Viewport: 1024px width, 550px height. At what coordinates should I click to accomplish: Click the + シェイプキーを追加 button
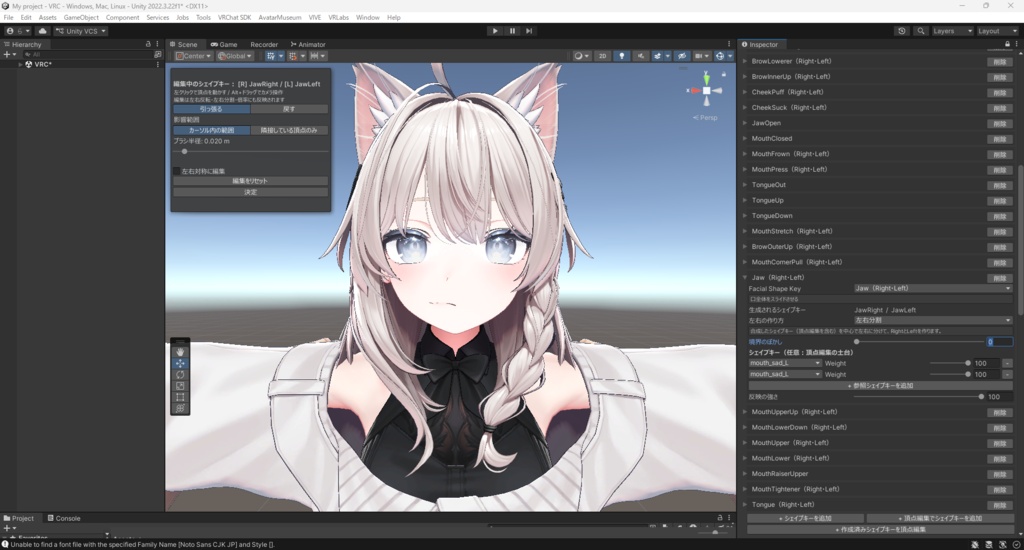805,518
